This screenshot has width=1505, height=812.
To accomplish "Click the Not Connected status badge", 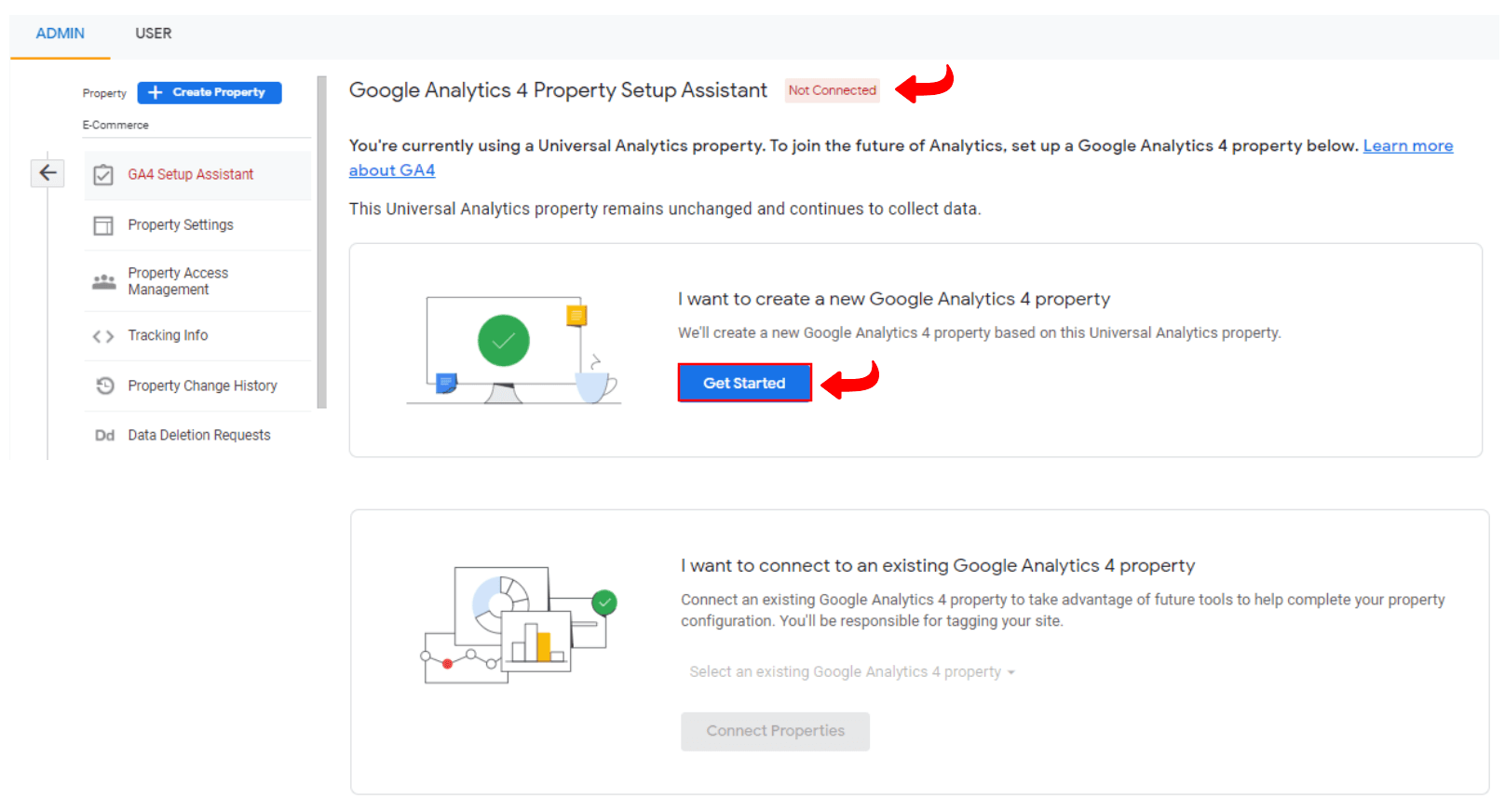I will (x=832, y=90).
